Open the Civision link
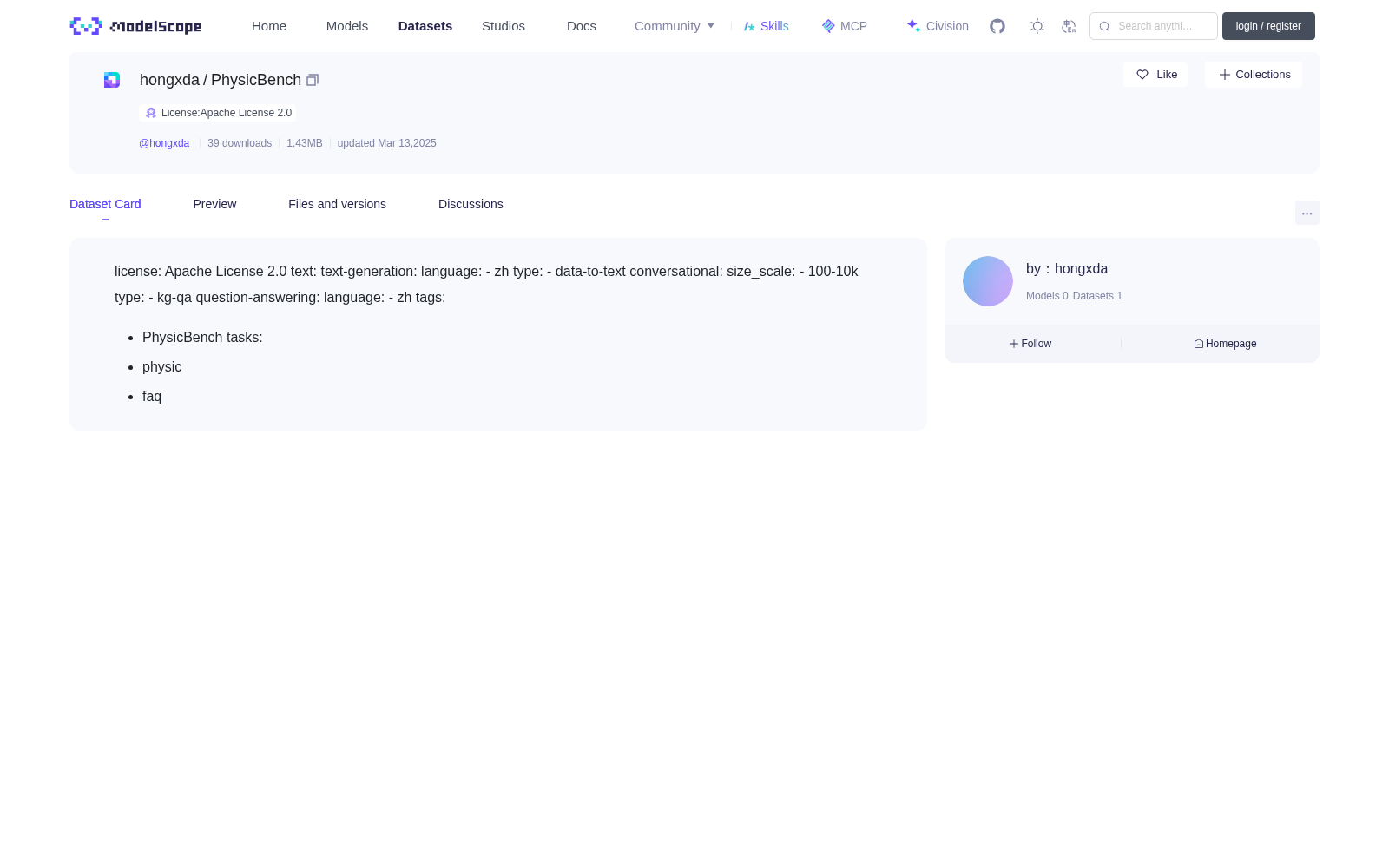This screenshot has height=868, width=1389. click(947, 26)
